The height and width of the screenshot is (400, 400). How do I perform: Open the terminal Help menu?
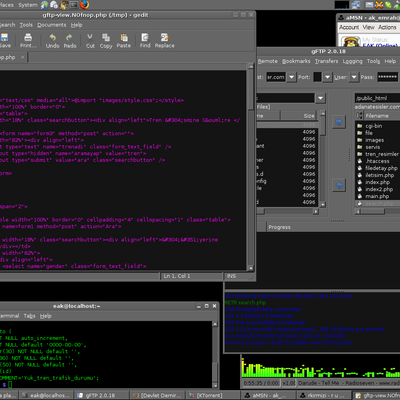tap(46, 316)
